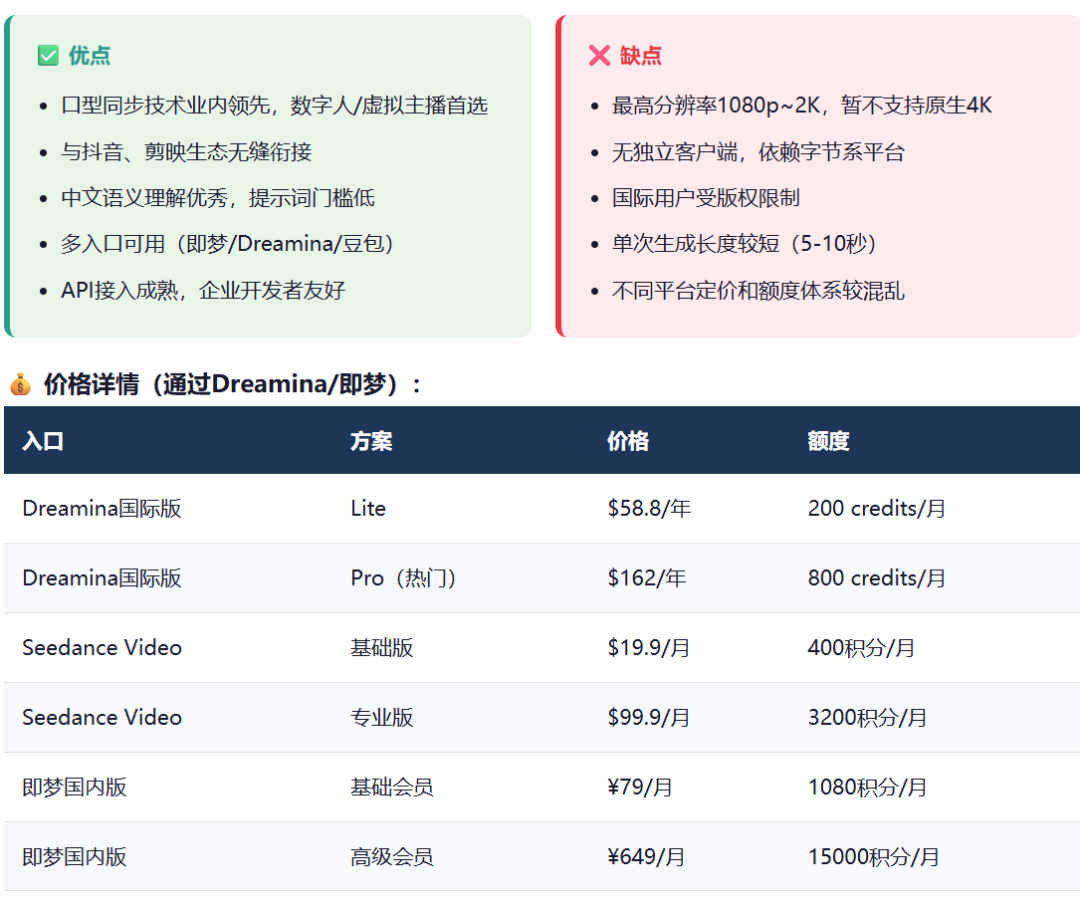Click the 200 credits/月 cell
This screenshot has height=907, width=1080.
tap(877, 508)
